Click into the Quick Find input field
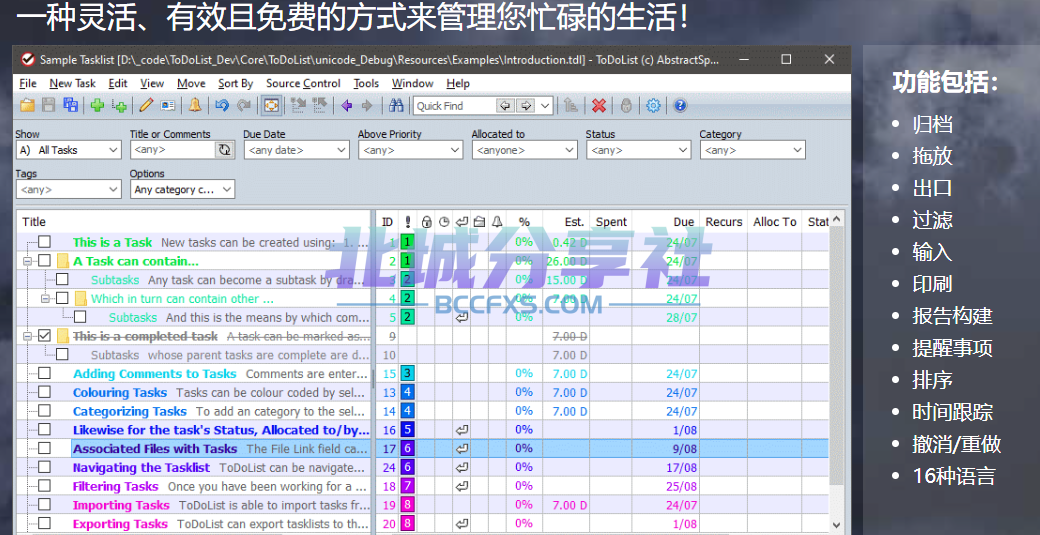 (454, 105)
